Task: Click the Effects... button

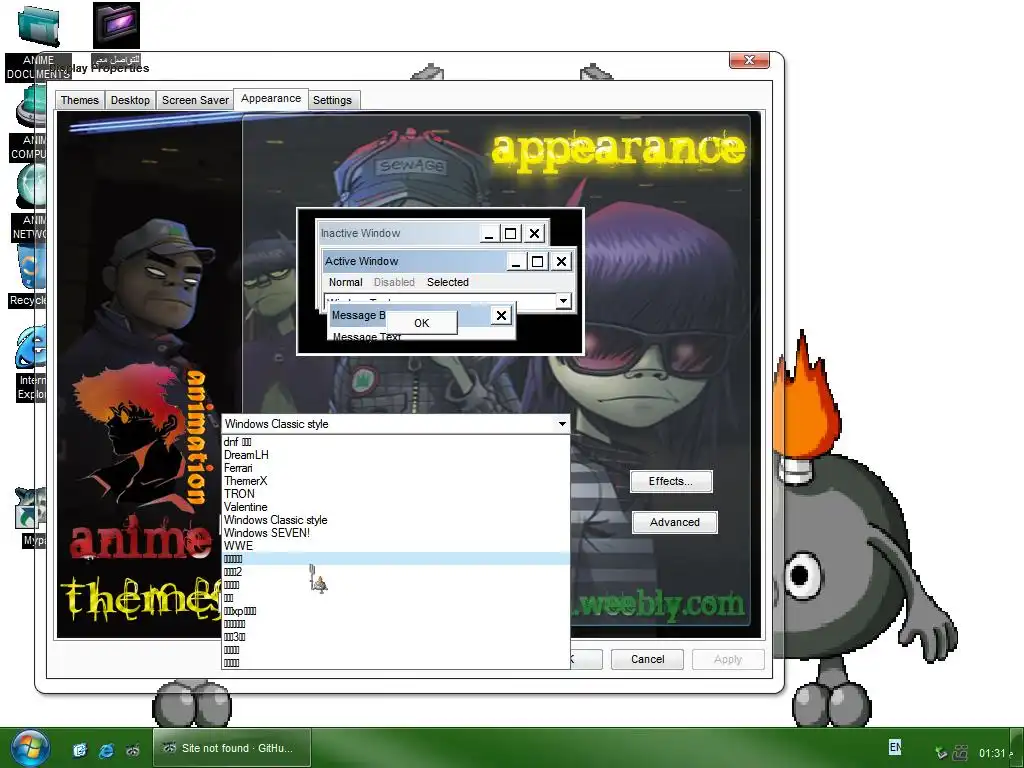Action: [671, 481]
